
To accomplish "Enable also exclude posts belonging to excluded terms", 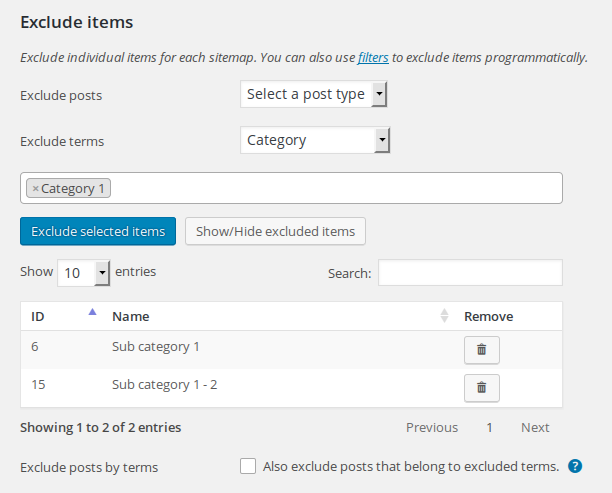I will click(248, 466).
